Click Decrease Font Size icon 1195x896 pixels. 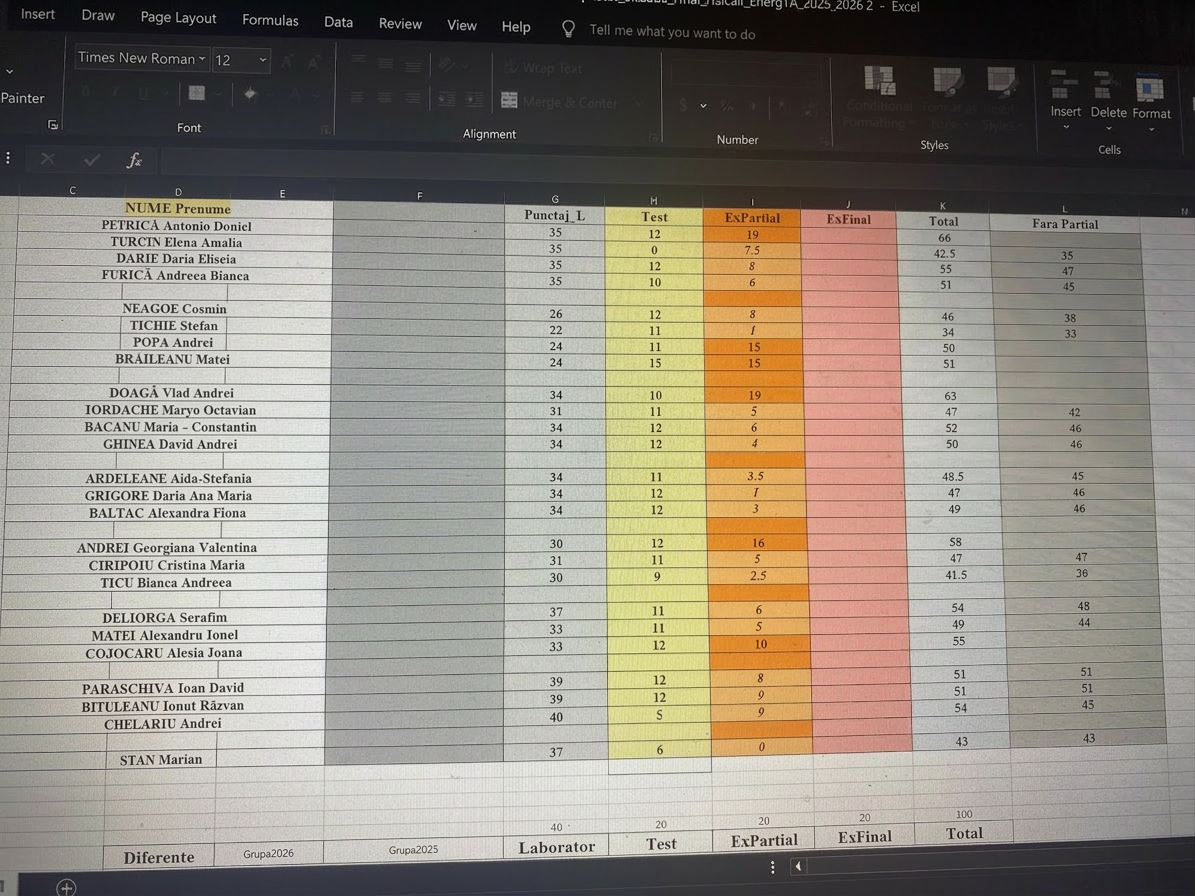click(313, 62)
